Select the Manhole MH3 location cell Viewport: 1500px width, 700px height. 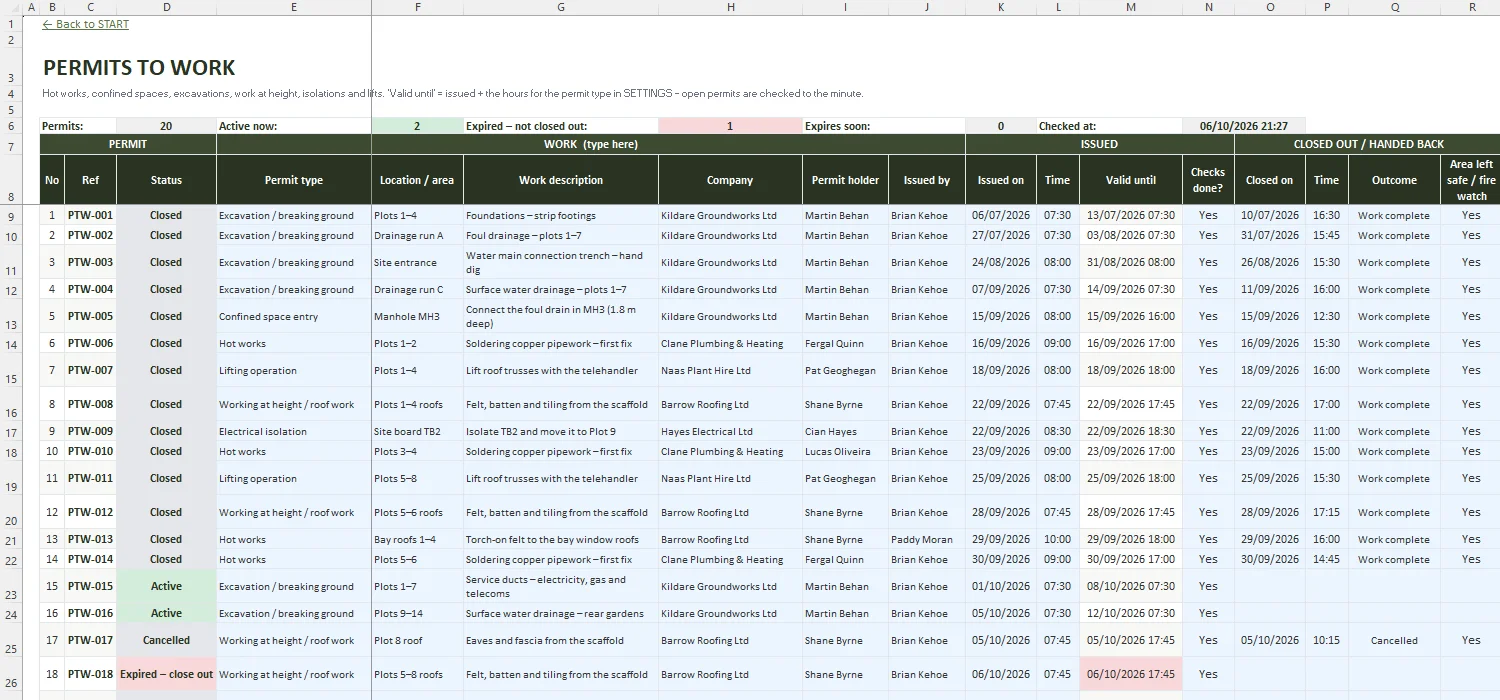click(x=417, y=316)
